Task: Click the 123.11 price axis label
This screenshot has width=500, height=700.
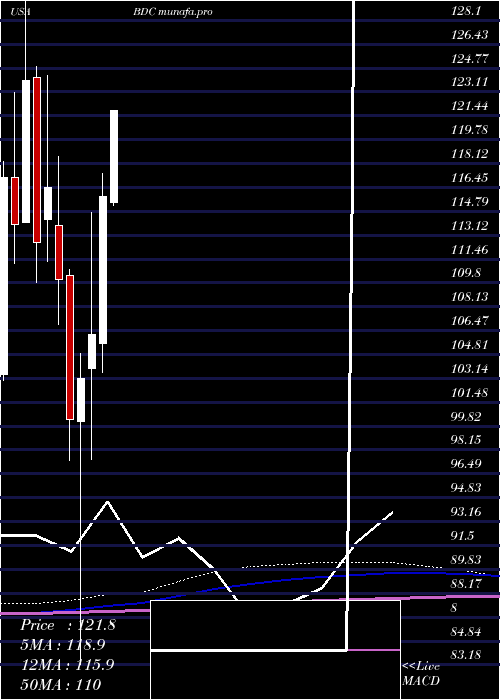Action: tap(470, 82)
